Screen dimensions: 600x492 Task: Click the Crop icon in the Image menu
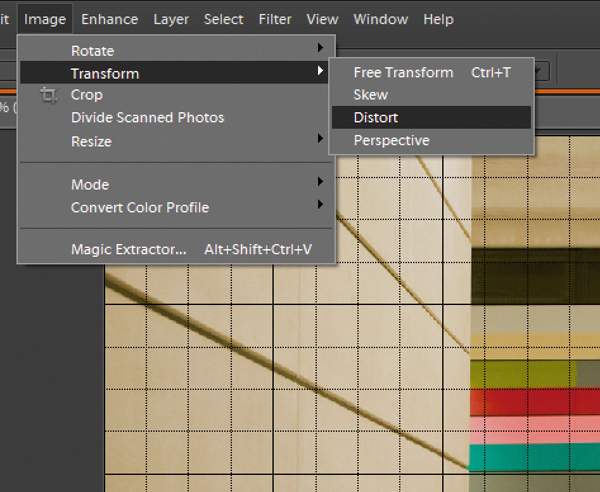[49, 95]
